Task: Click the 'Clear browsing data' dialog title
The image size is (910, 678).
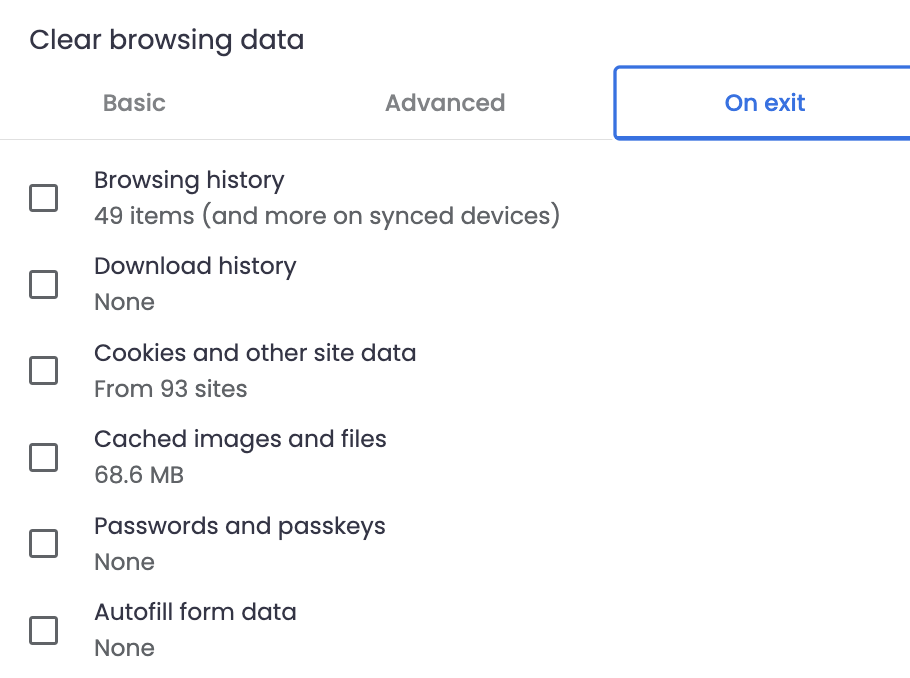Action: tap(166, 40)
